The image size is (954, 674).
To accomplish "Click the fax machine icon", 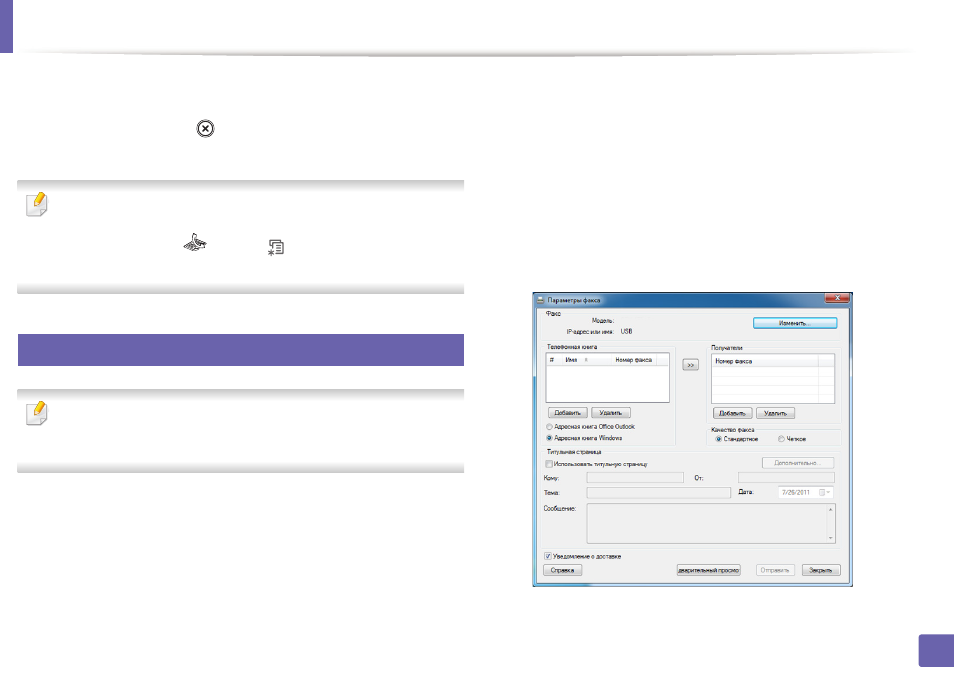I will (x=195, y=242).
